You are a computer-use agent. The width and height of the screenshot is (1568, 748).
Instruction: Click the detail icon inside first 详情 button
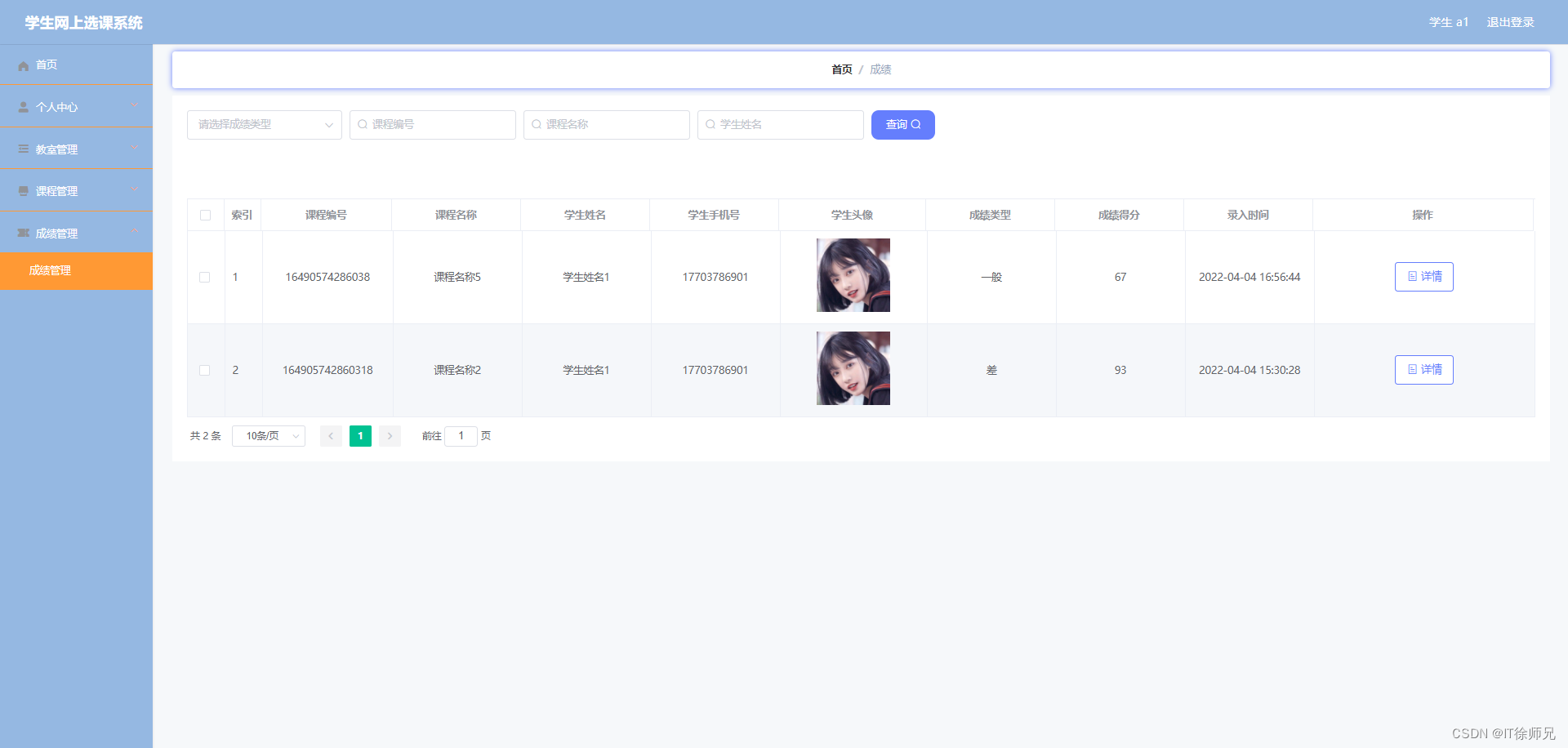(x=1412, y=277)
